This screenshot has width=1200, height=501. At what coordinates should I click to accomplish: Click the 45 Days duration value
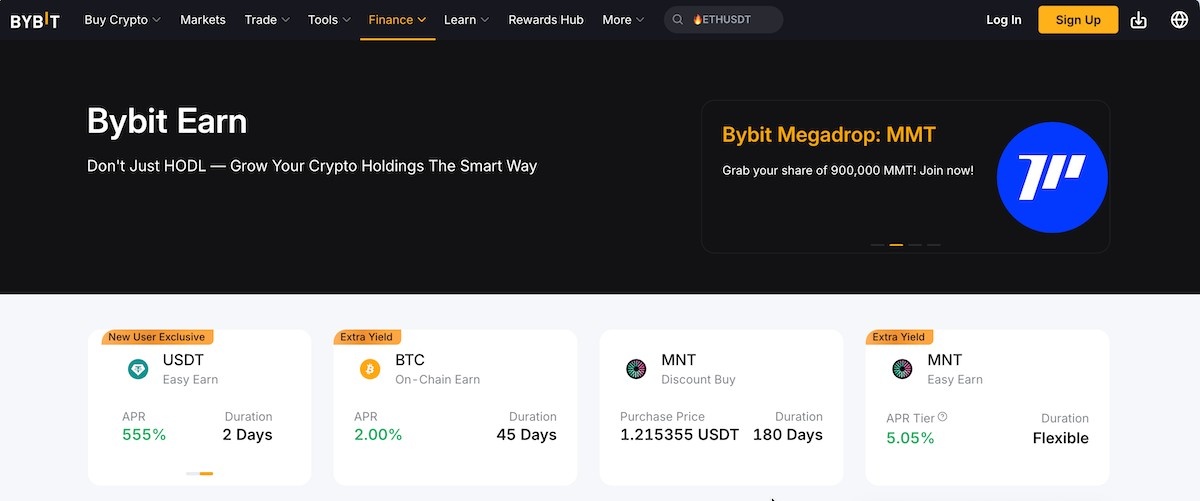tap(527, 435)
